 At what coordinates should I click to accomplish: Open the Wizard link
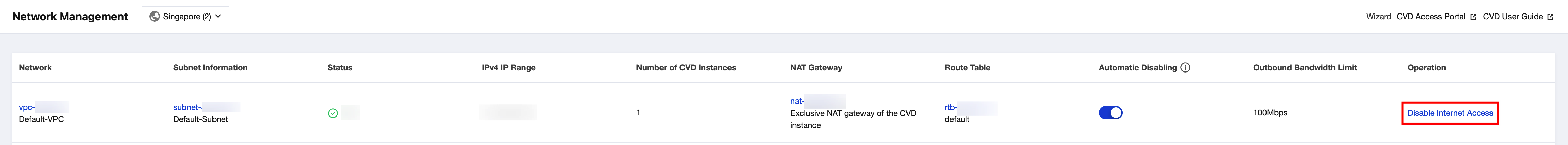[1378, 17]
